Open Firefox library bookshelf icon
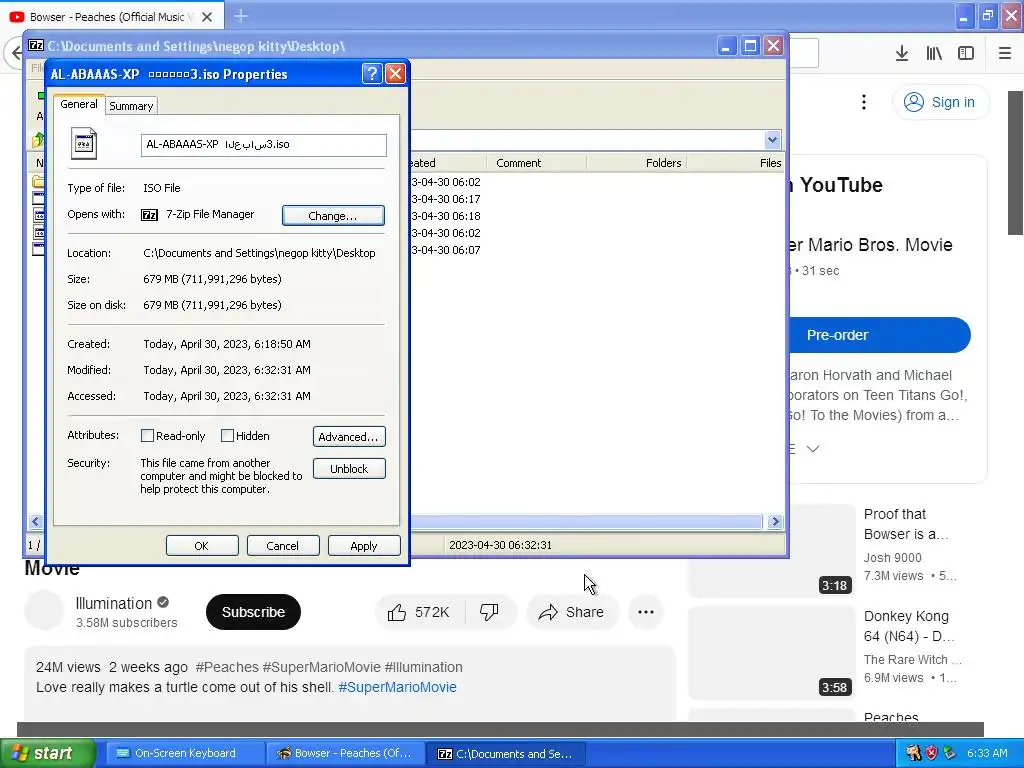 pos(934,53)
